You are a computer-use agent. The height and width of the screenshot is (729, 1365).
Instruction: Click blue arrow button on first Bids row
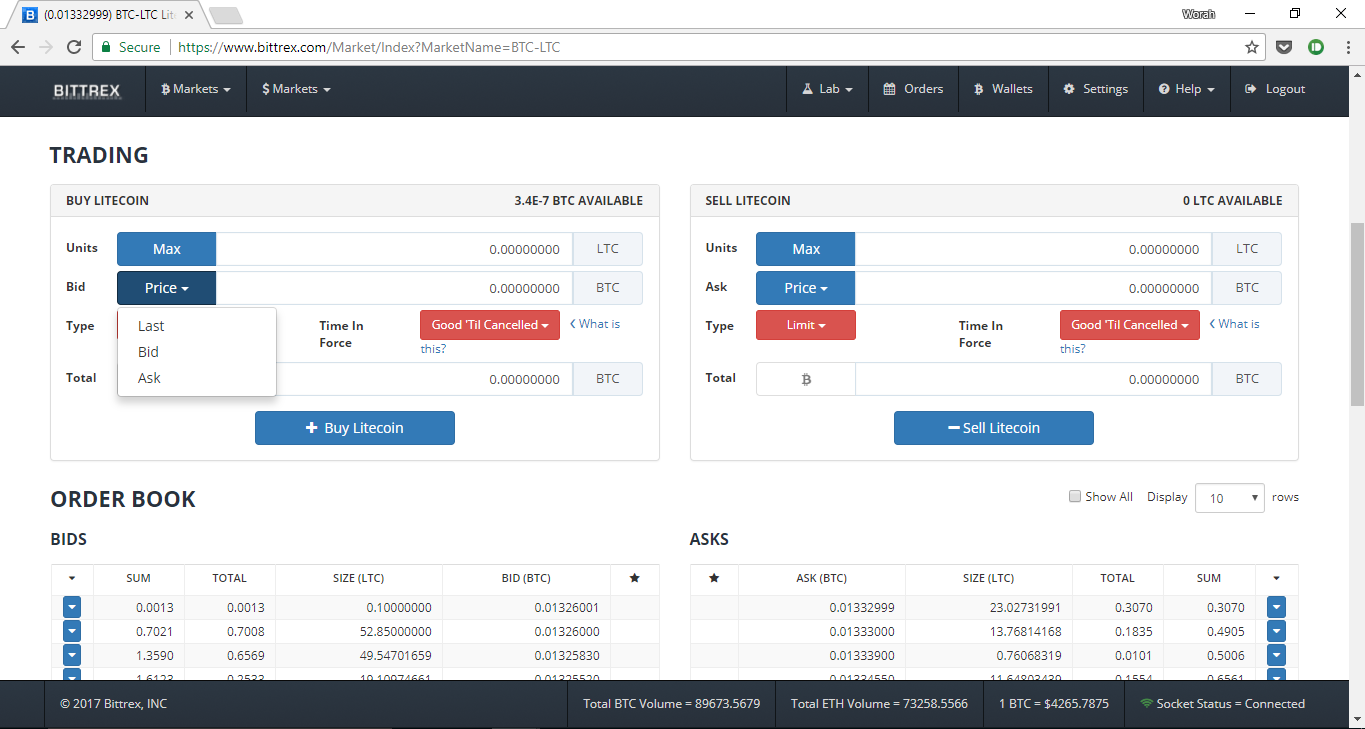(72, 607)
